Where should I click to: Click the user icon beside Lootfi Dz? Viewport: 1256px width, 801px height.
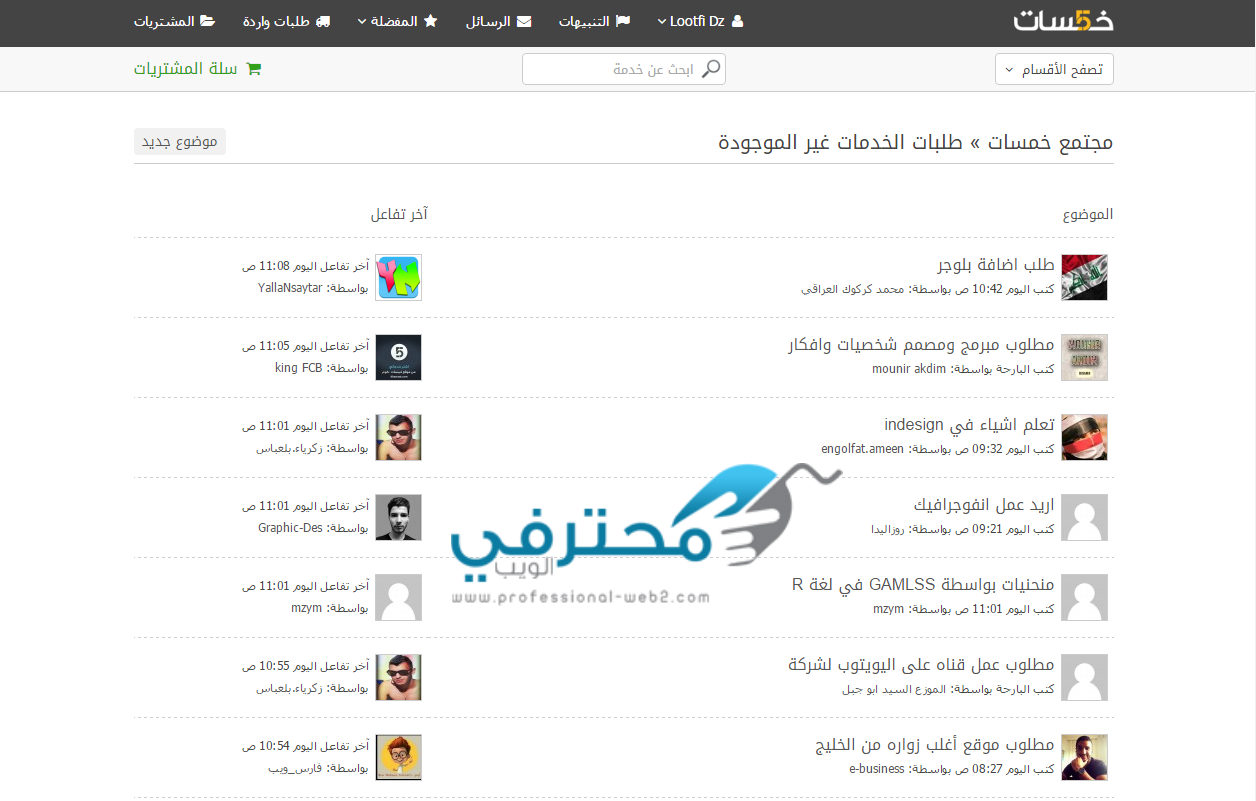[738, 21]
